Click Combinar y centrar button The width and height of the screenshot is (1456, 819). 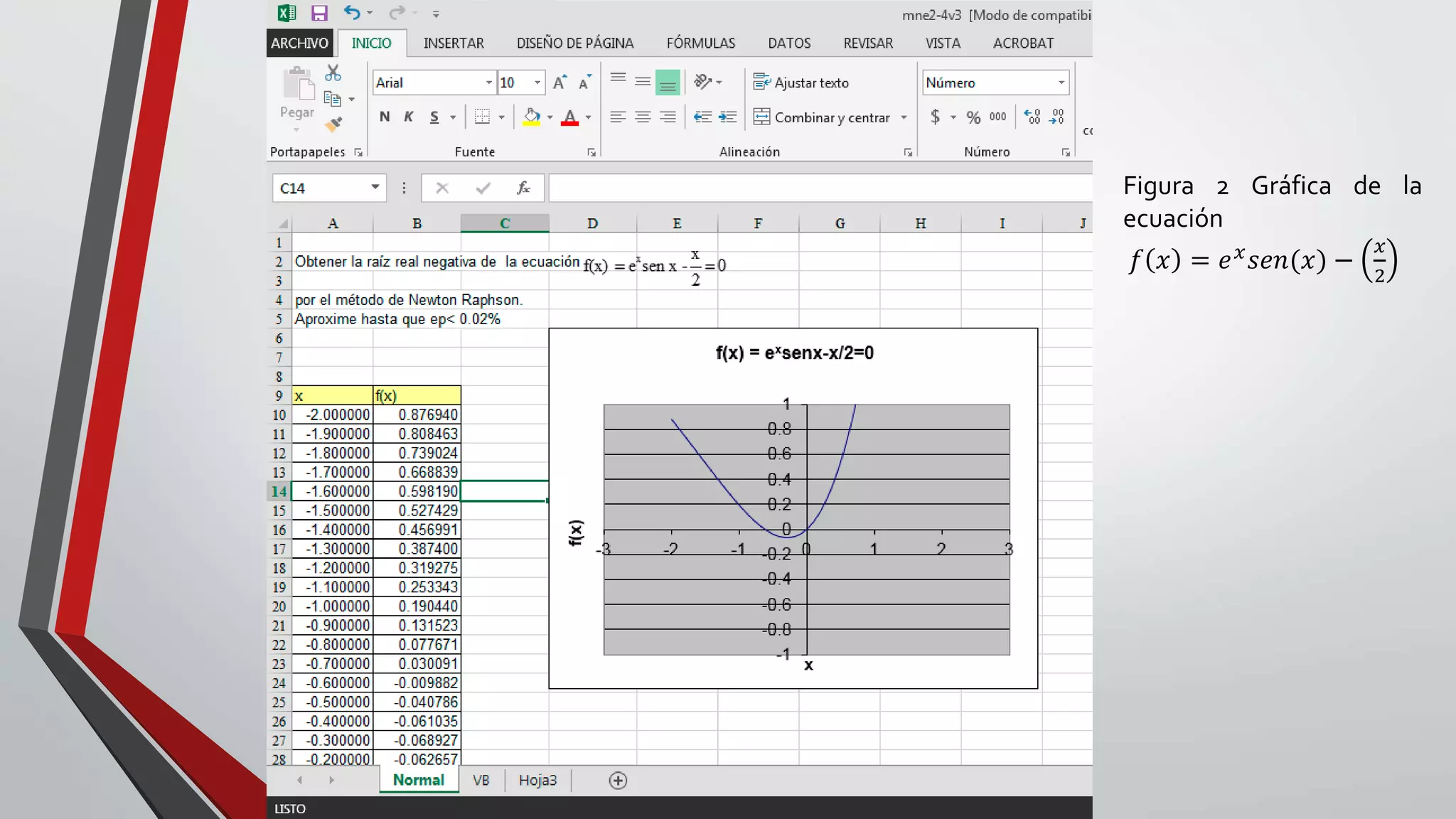[x=822, y=117]
